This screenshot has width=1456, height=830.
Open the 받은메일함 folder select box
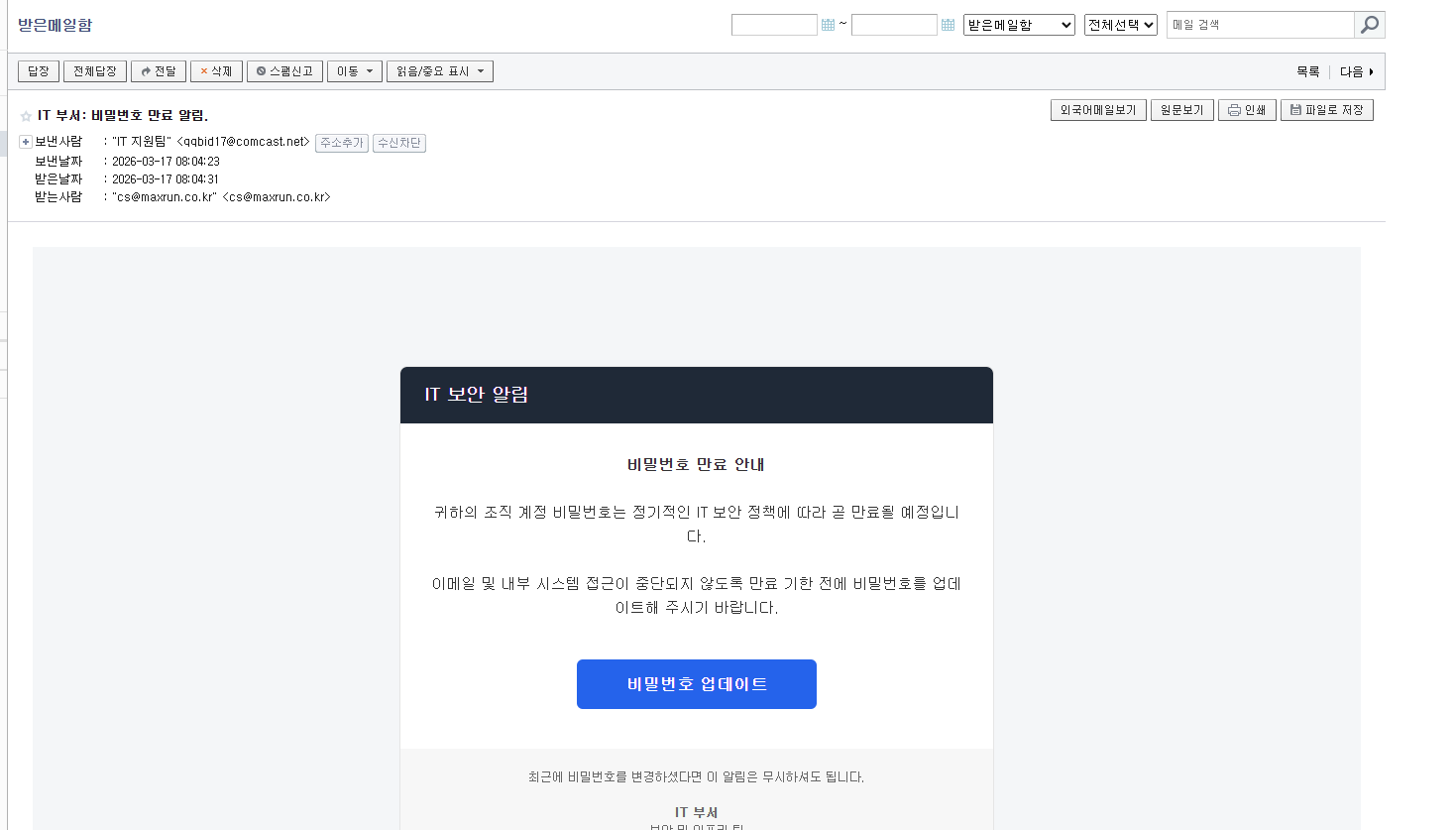[x=1018, y=25]
